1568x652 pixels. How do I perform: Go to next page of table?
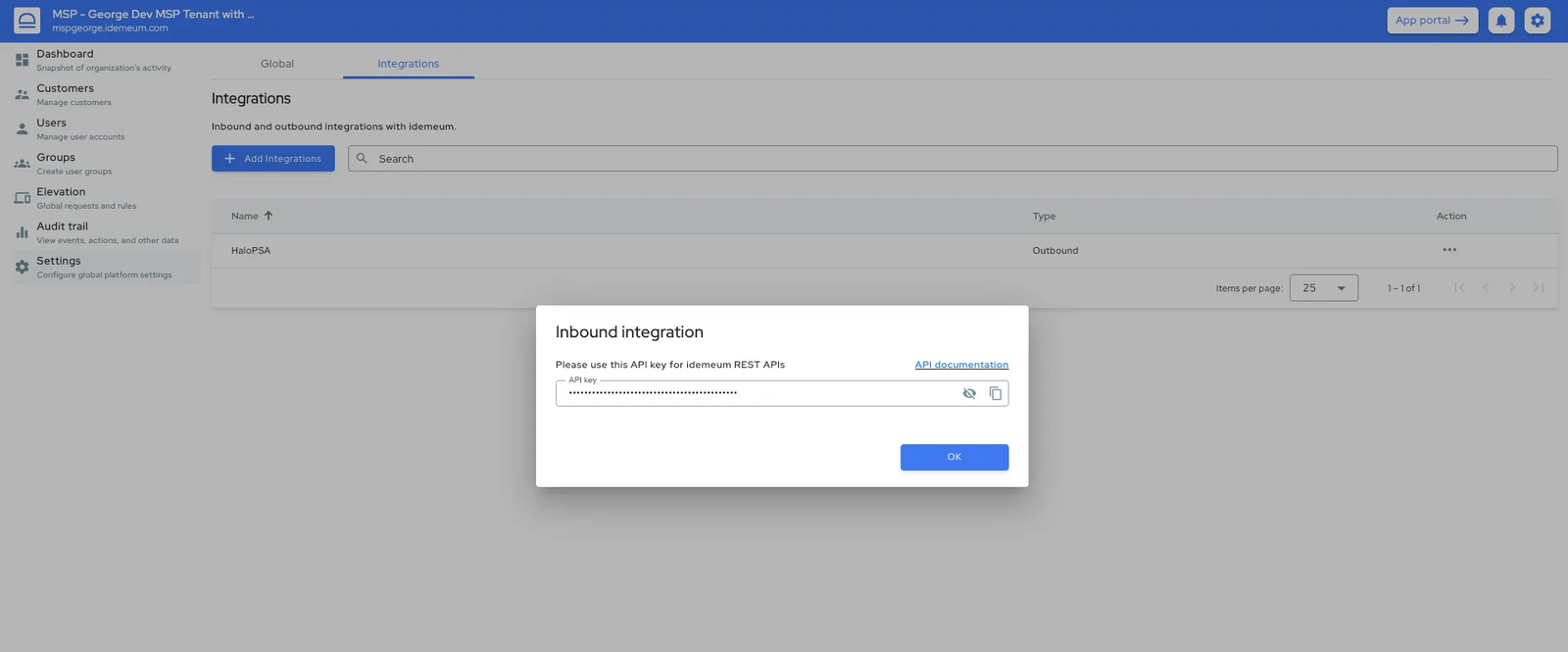point(1512,287)
